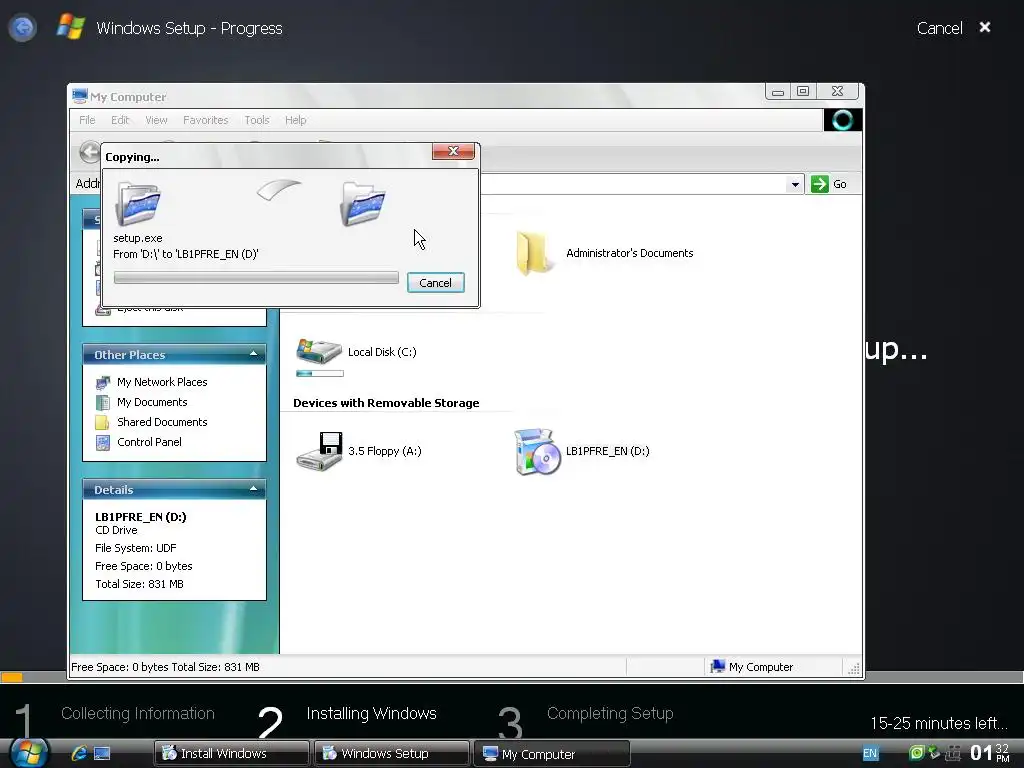Click the Shared Documents folder icon
The image size is (1024, 768).
pos(103,423)
